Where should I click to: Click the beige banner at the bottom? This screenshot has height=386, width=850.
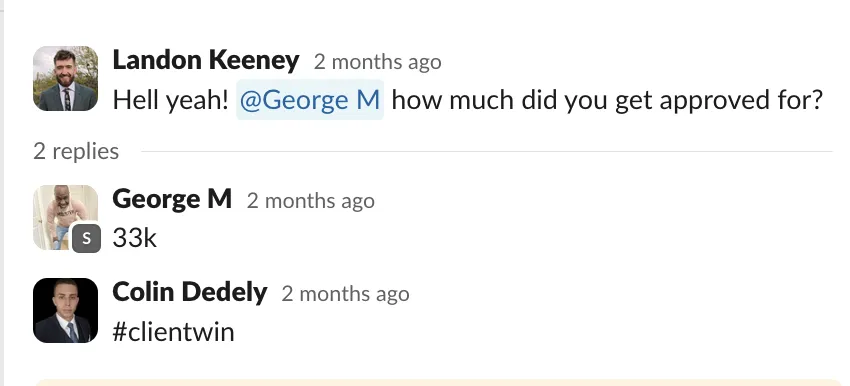pos(438,383)
